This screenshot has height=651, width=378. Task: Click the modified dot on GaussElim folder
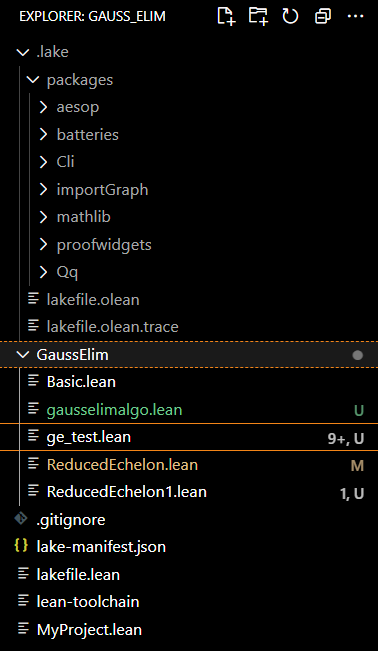pyautogui.click(x=357, y=355)
